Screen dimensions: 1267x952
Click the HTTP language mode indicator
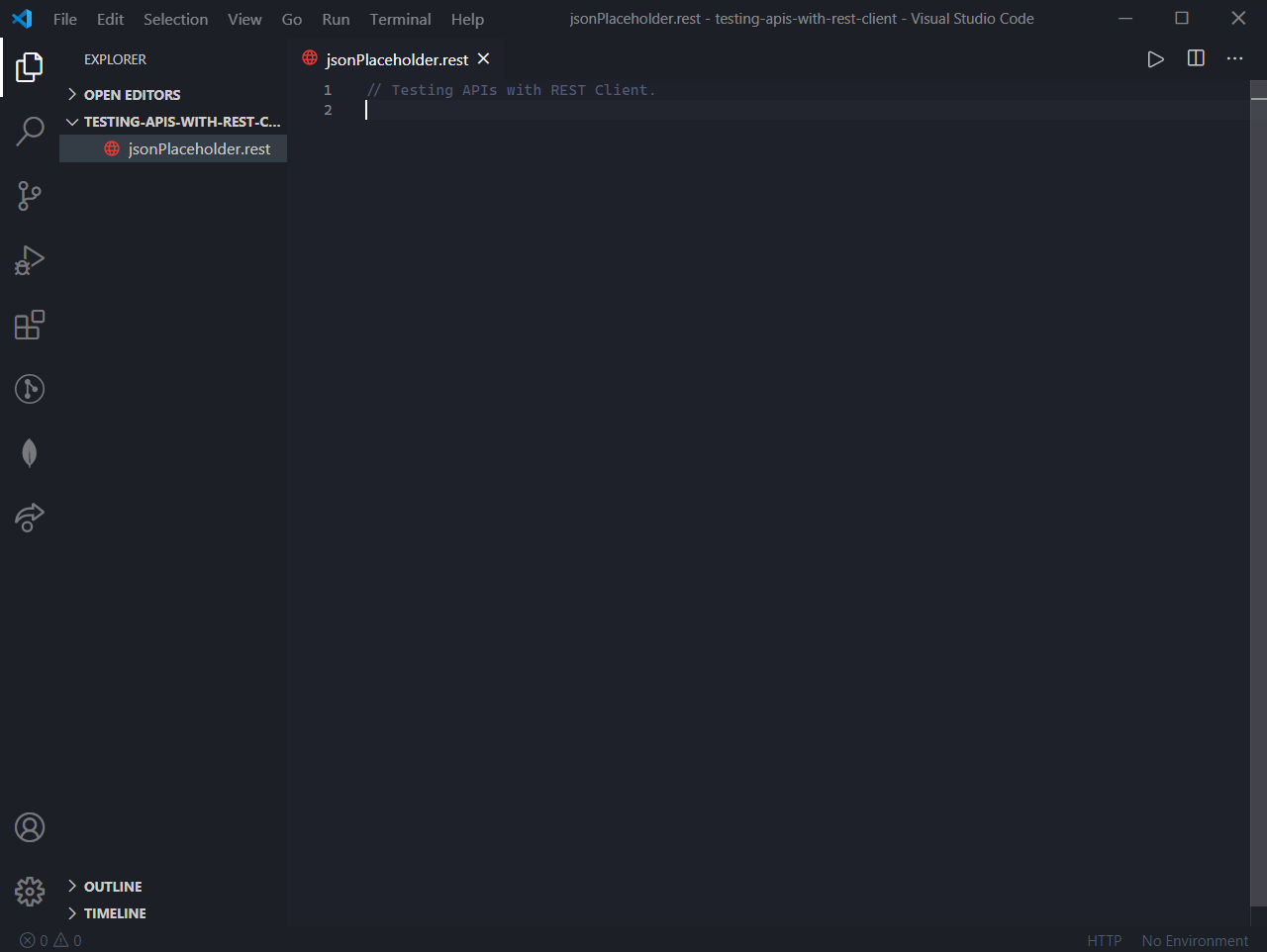pyautogui.click(x=1104, y=941)
